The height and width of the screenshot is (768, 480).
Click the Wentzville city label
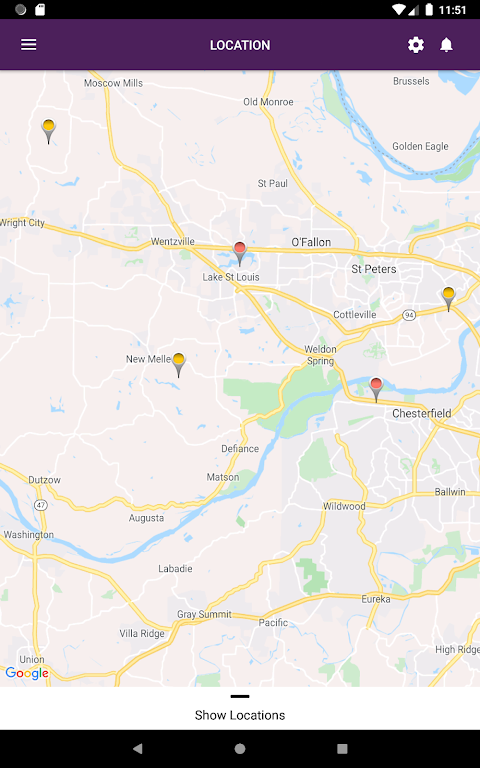coord(173,241)
